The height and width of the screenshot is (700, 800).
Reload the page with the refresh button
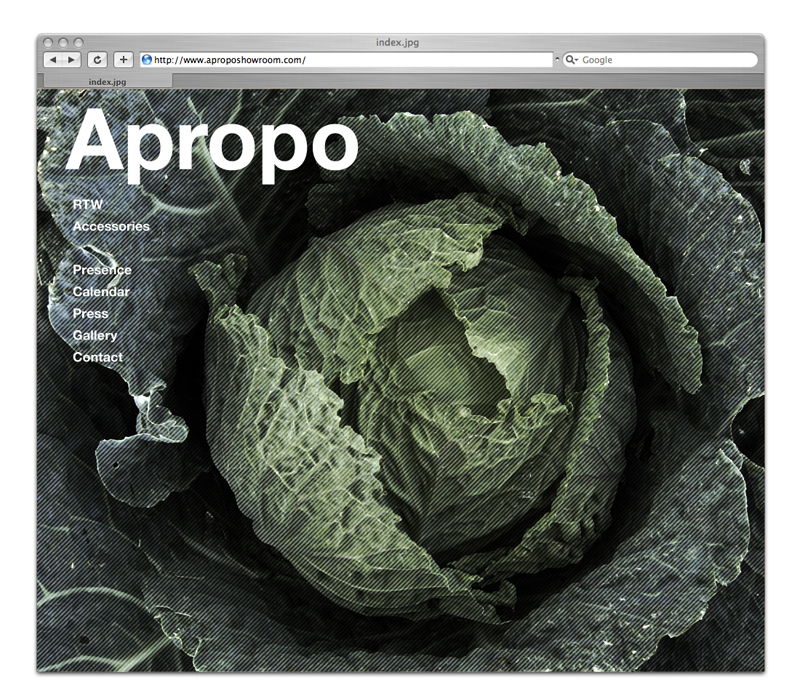(97, 60)
